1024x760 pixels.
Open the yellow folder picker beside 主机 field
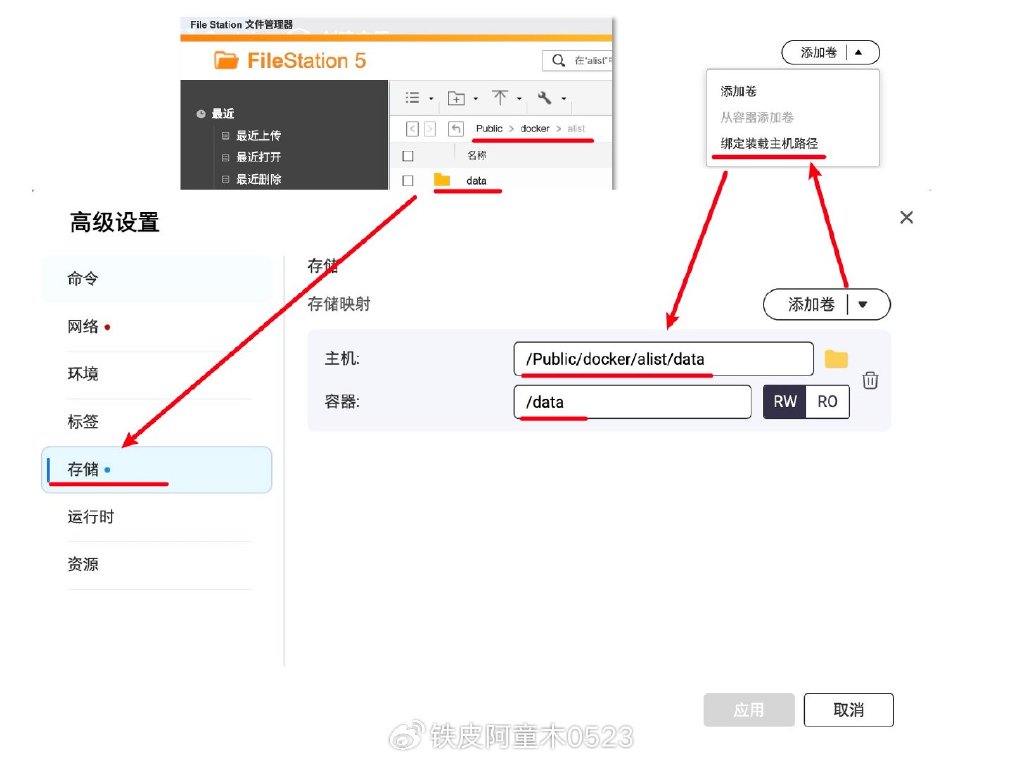(836, 358)
